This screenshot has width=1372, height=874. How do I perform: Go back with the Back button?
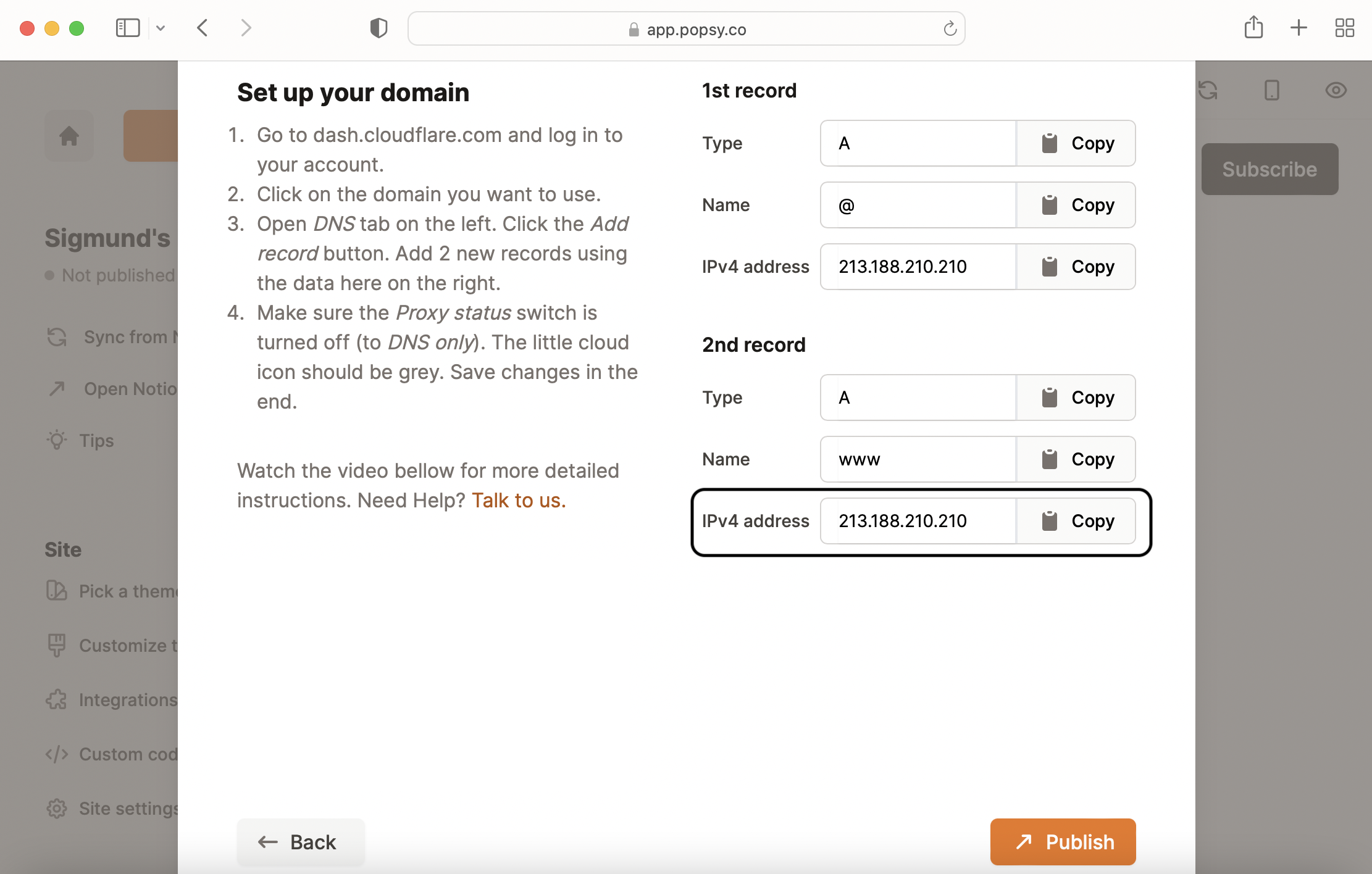pyautogui.click(x=301, y=842)
